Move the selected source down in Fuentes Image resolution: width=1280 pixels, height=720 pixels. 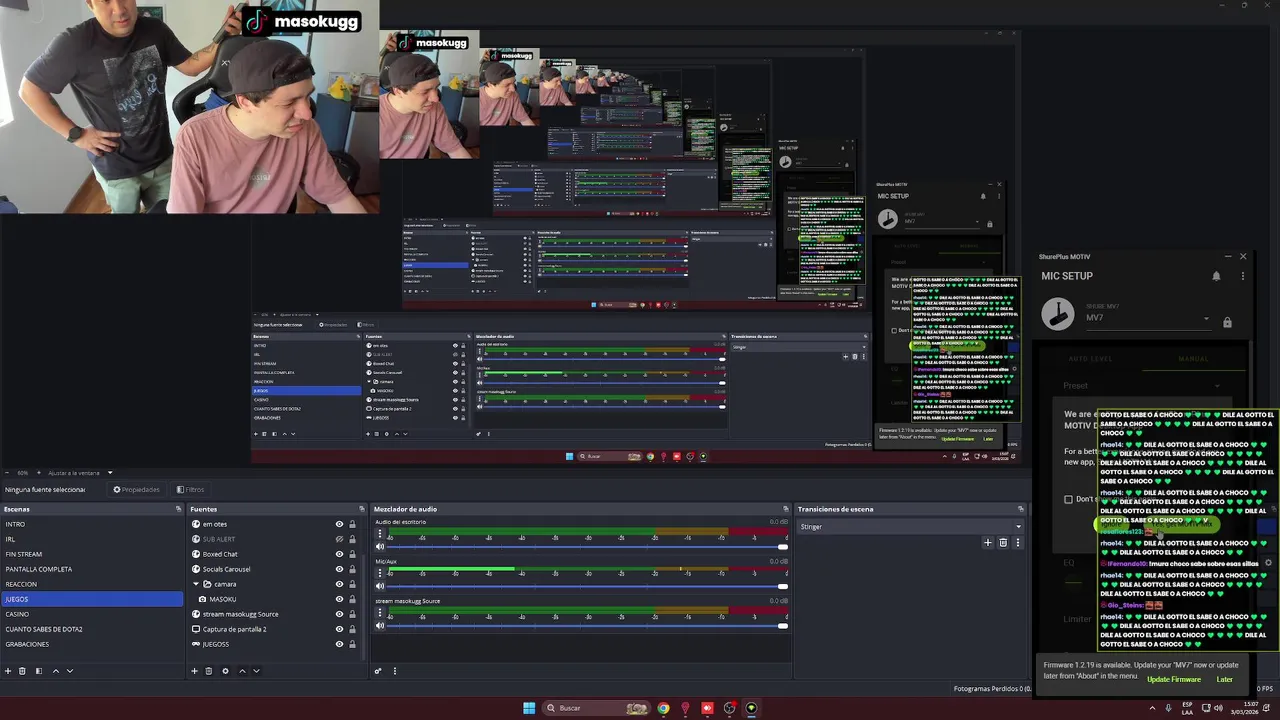256,671
